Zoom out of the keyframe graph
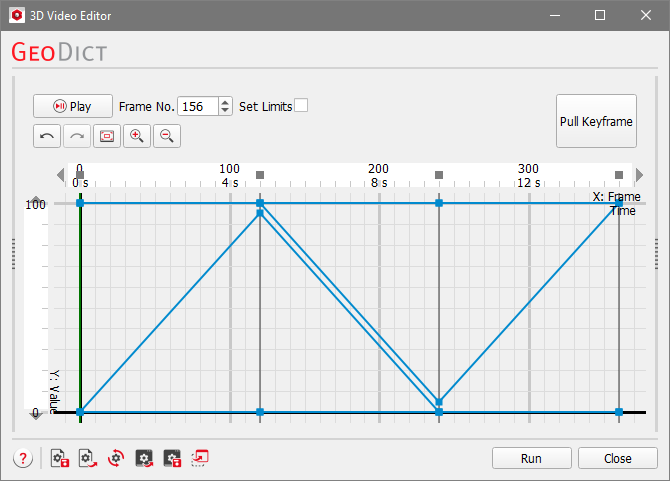Image resolution: width=670 pixels, height=481 pixels. click(167, 135)
